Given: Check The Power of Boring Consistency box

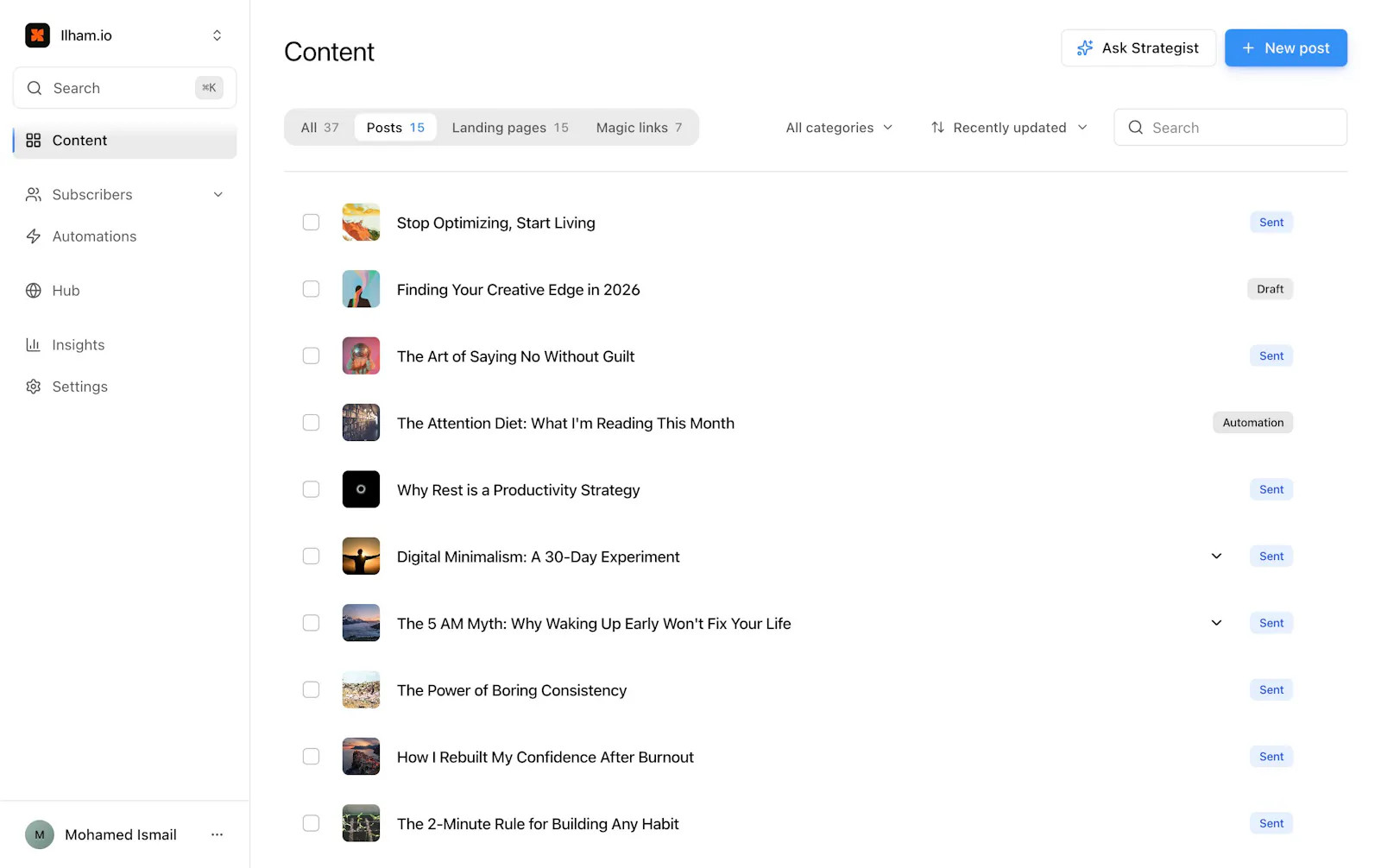Looking at the screenshot, I should (x=311, y=689).
